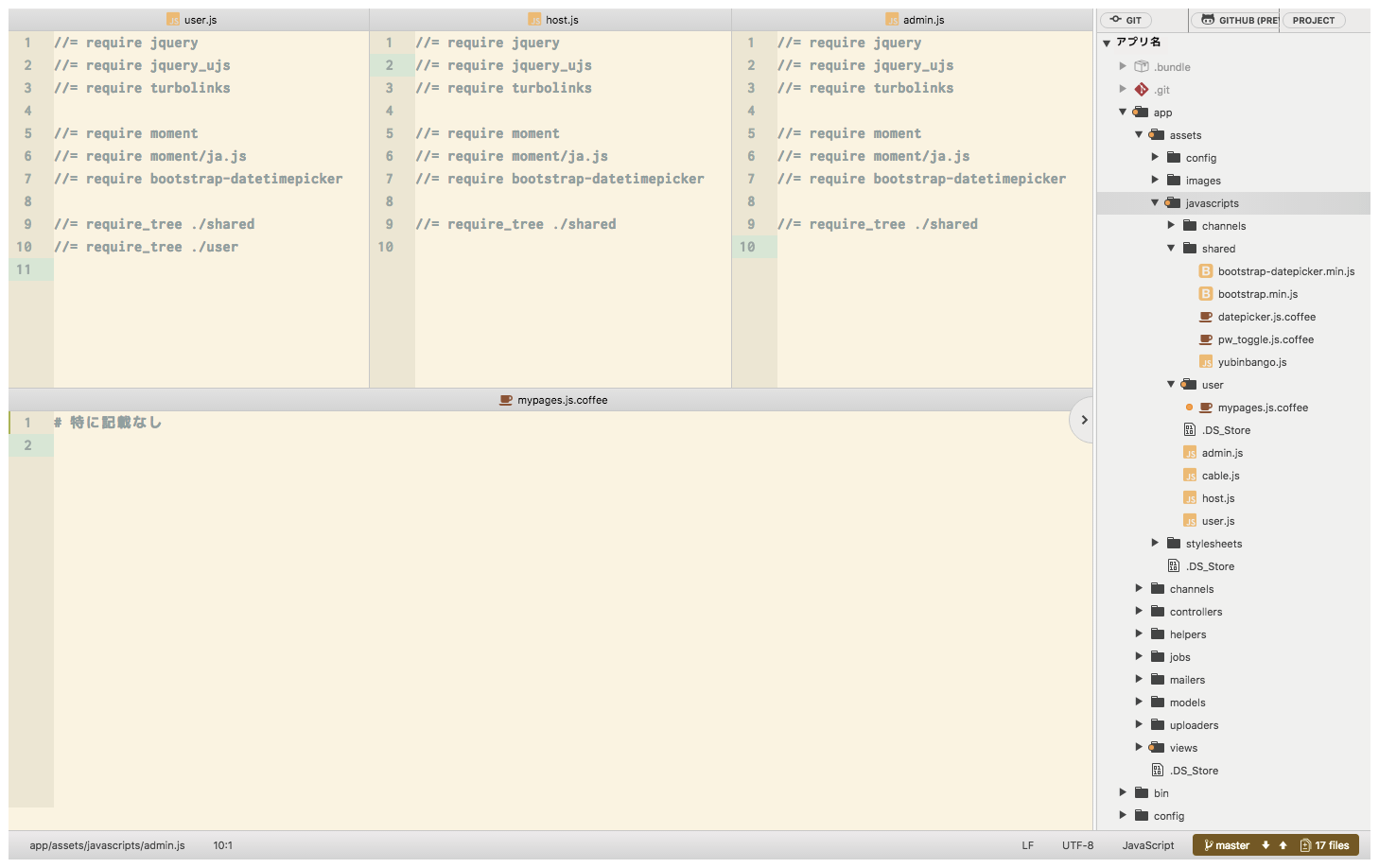
Task: Click the JS icon on the user.js tab
Action: coord(173,19)
